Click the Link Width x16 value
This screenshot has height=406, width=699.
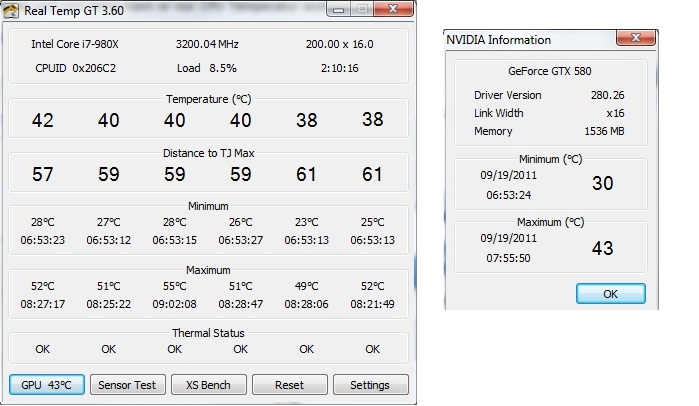[615, 113]
